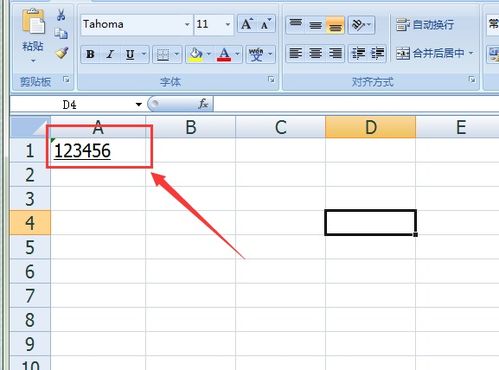Align text left
The image size is (499, 370).
click(296, 53)
